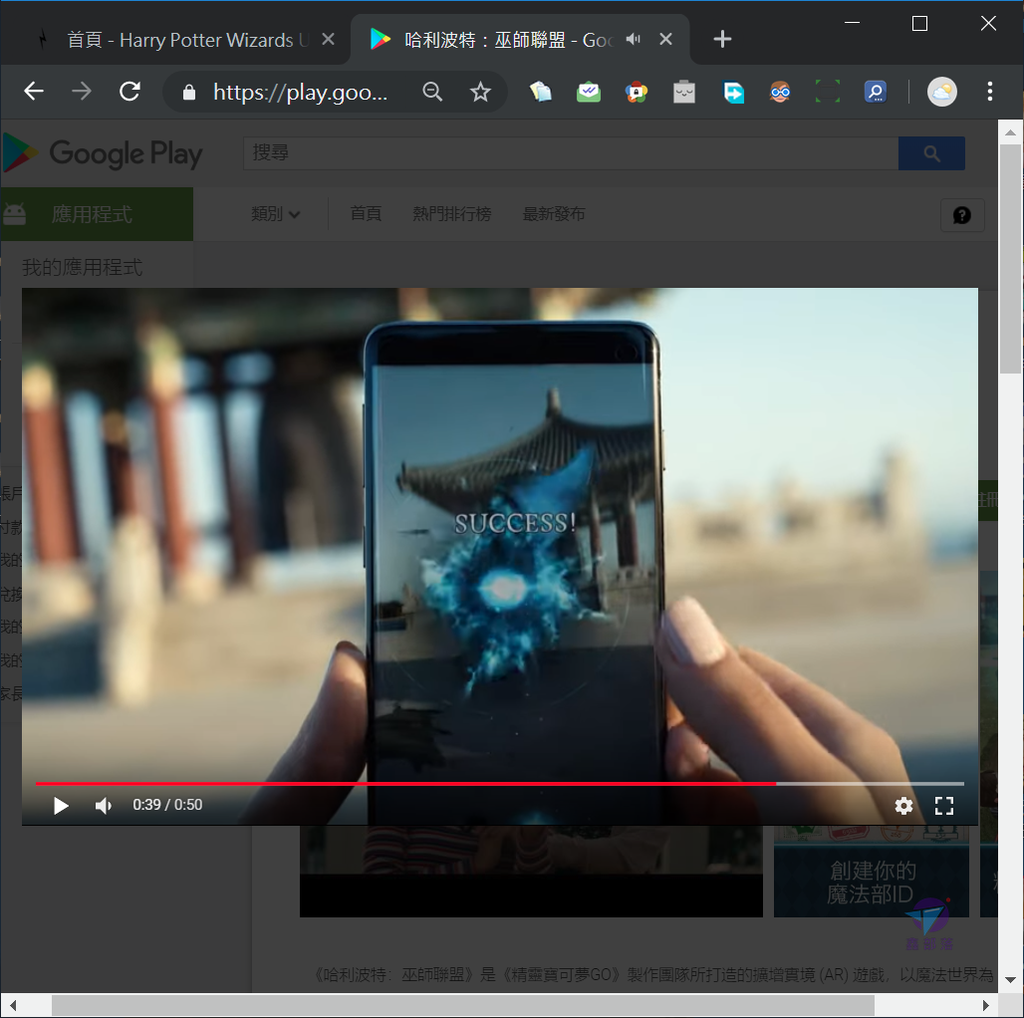Seek on the red video progress bar
Viewport: 1024px width, 1018px height.
click(x=500, y=783)
